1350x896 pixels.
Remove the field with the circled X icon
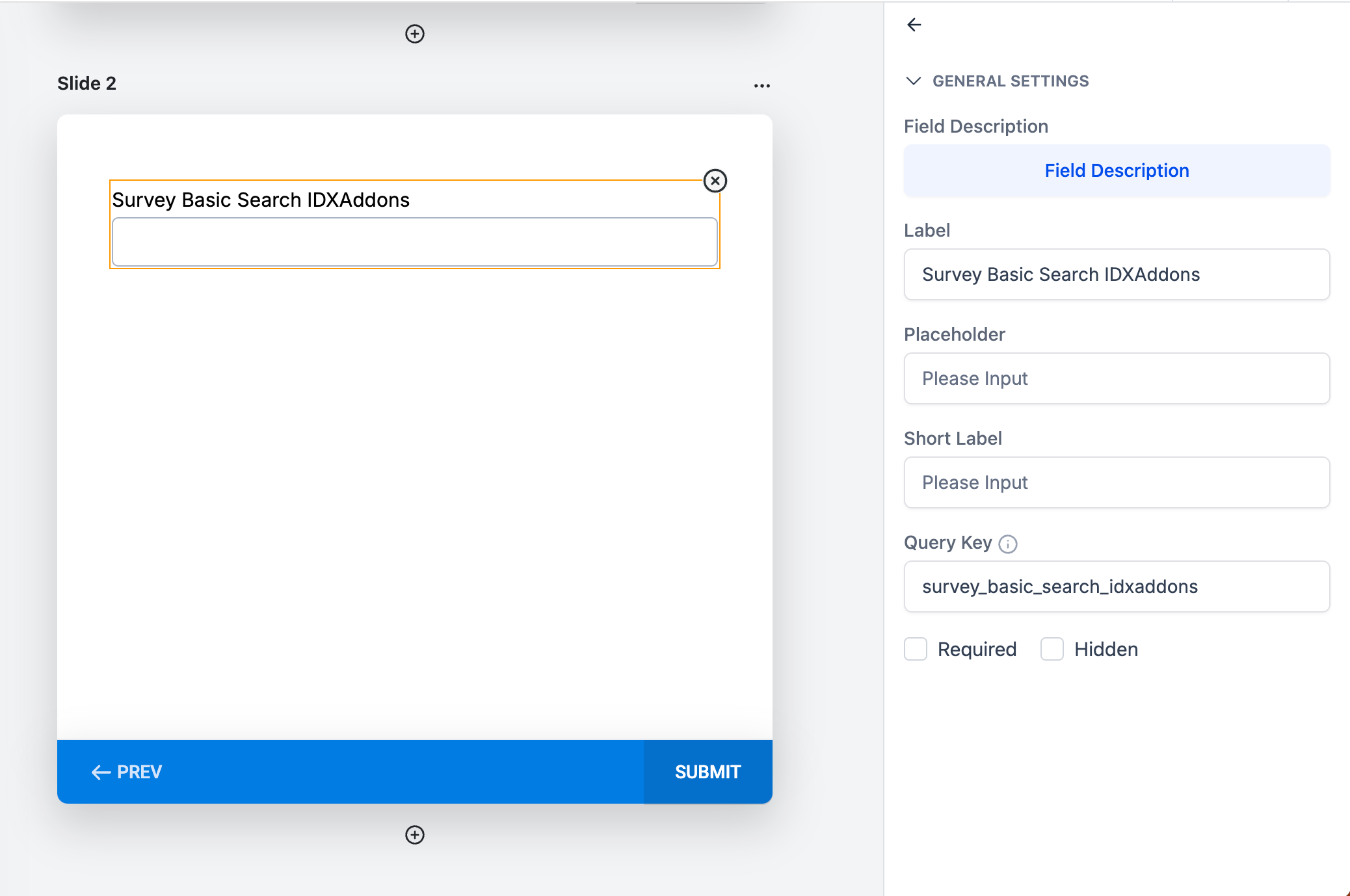(715, 181)
